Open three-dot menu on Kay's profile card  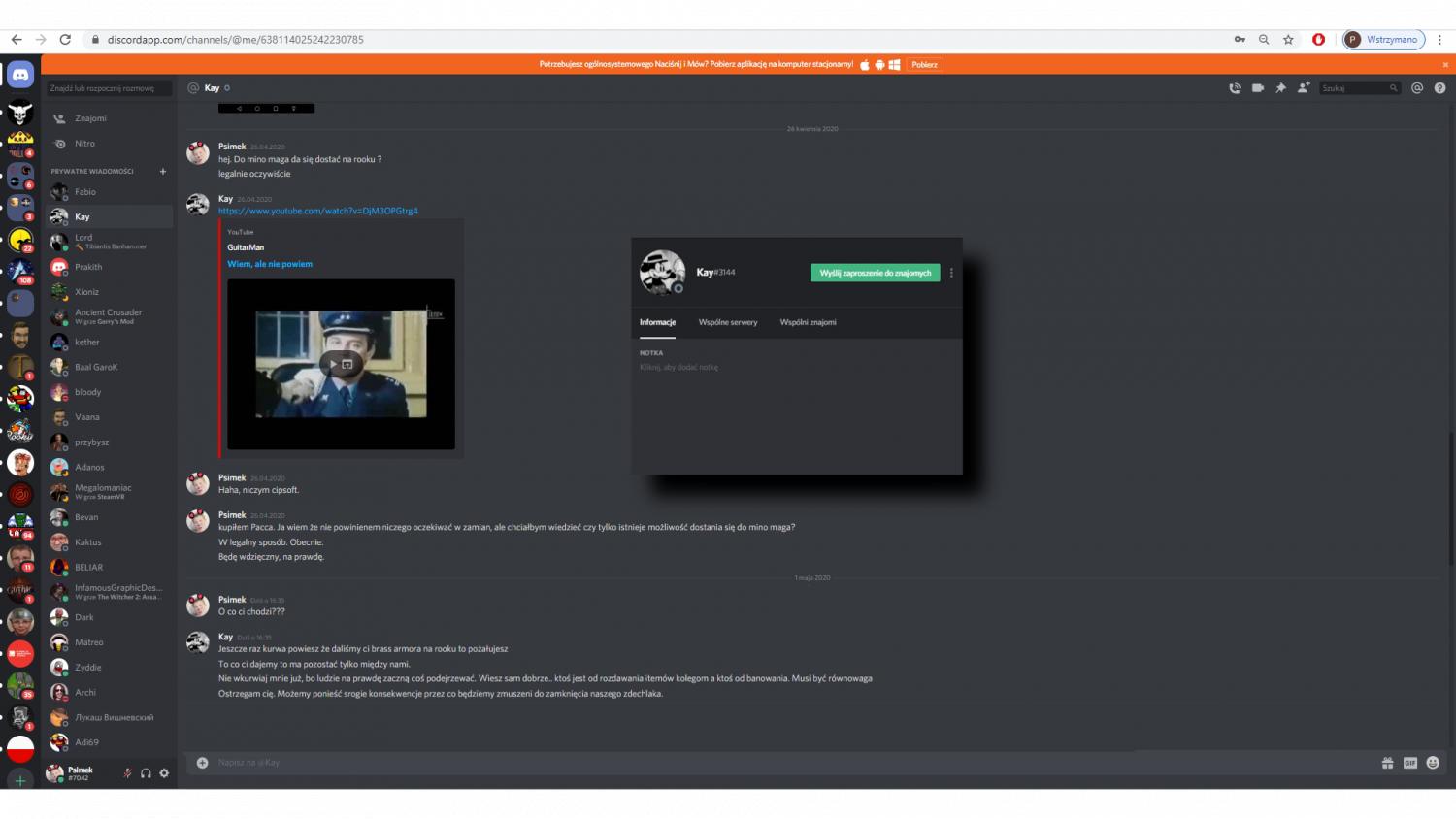[951, 274]
